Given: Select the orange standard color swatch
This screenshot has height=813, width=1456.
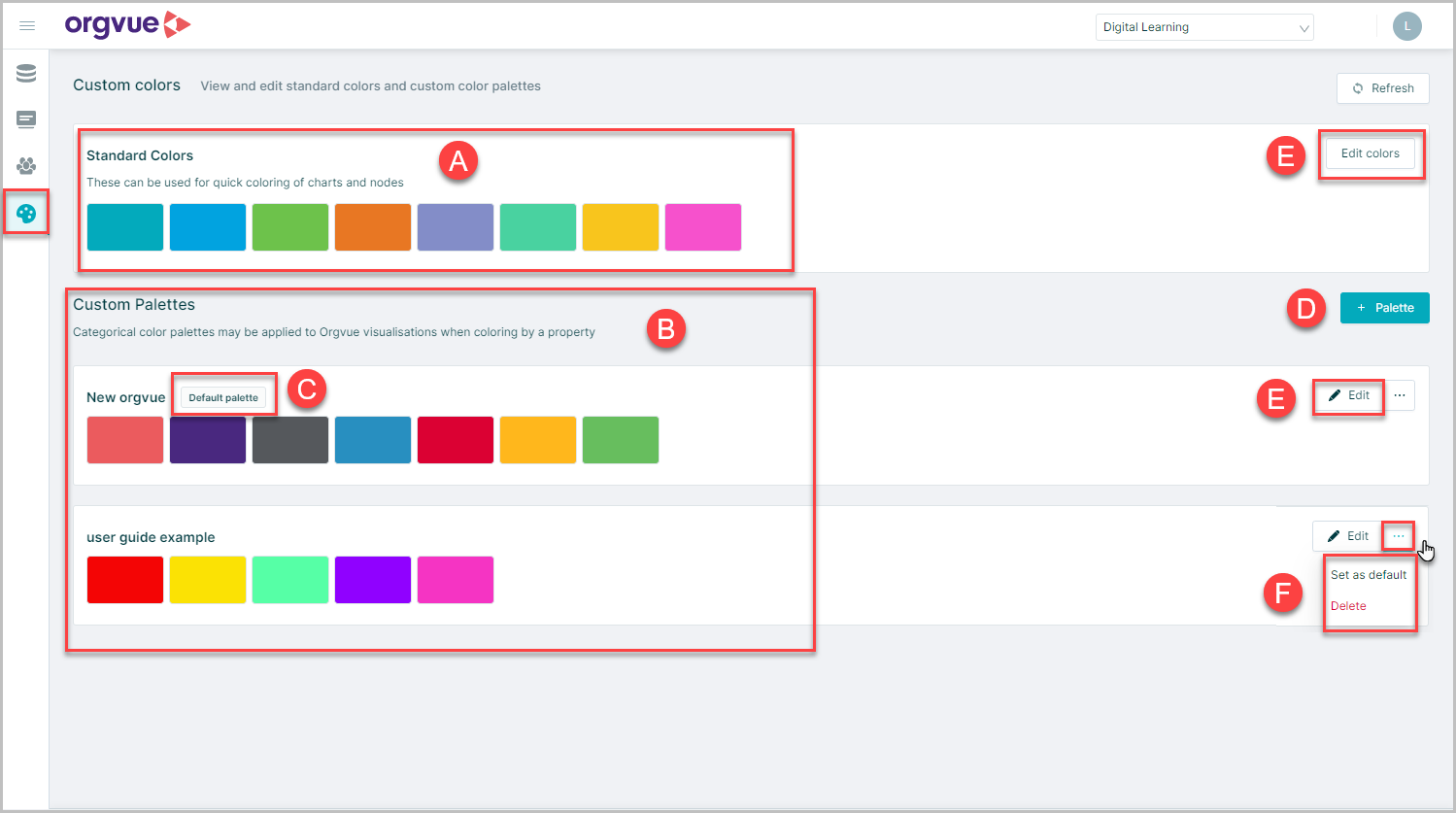Looking at the screenshot, I should (373, 227).
